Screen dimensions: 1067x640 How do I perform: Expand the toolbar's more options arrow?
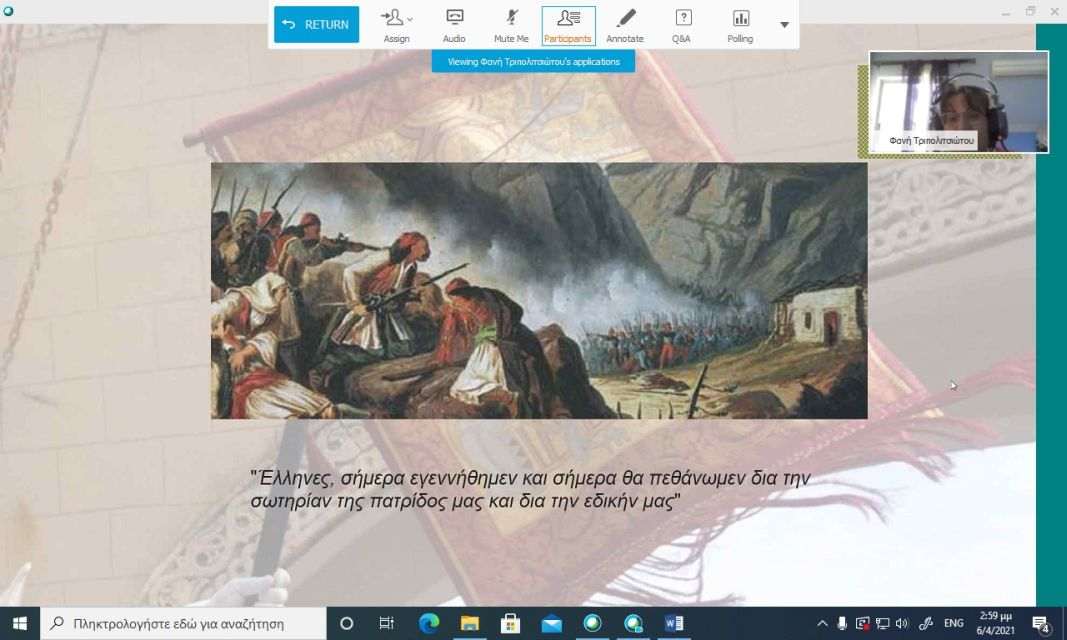click(784, 25)
